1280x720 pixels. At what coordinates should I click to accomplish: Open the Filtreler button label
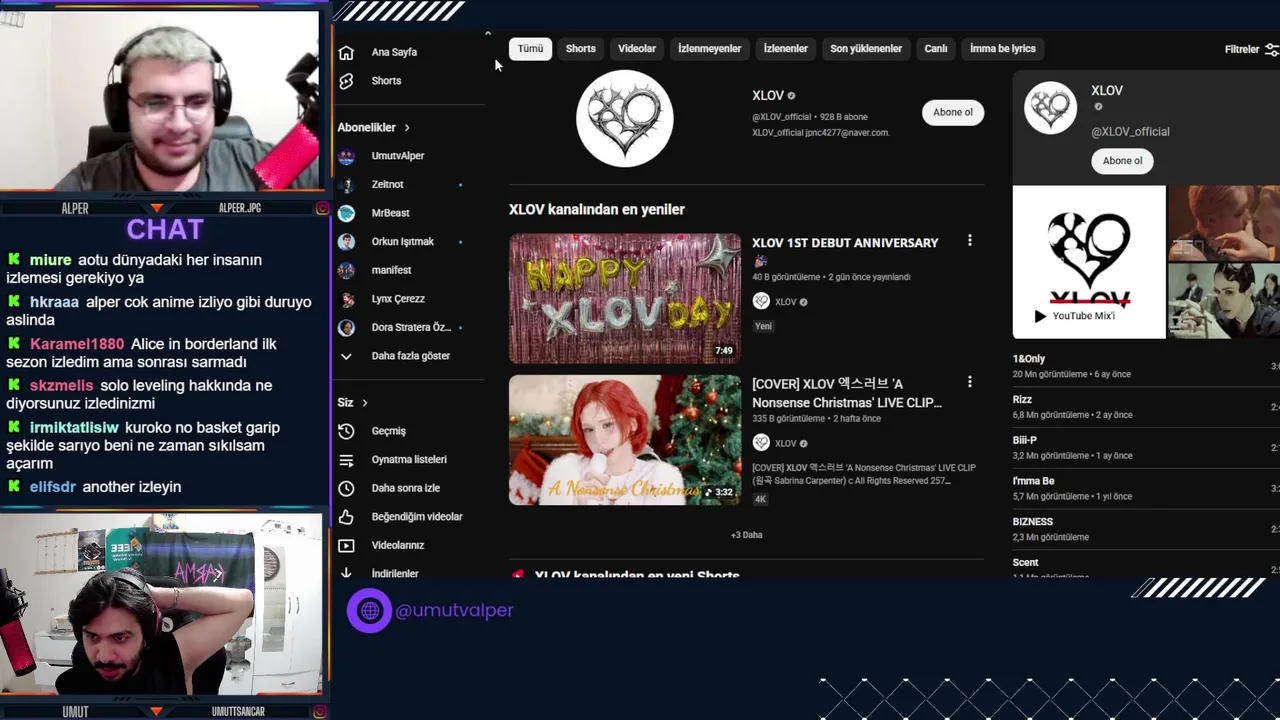point(1242,50)
